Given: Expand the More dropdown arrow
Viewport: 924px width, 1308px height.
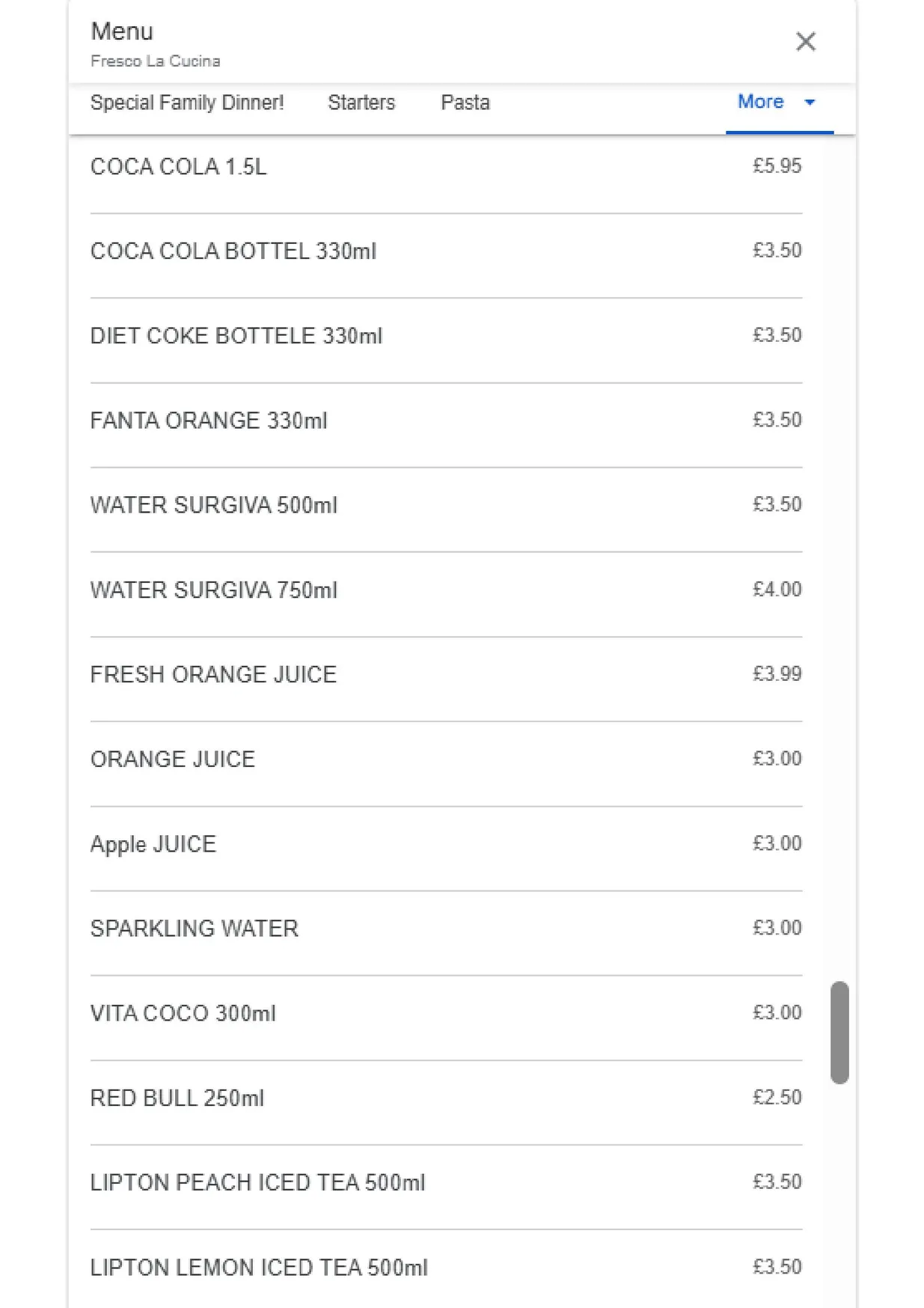Looking at the screenshot, I should pos(810,102).
